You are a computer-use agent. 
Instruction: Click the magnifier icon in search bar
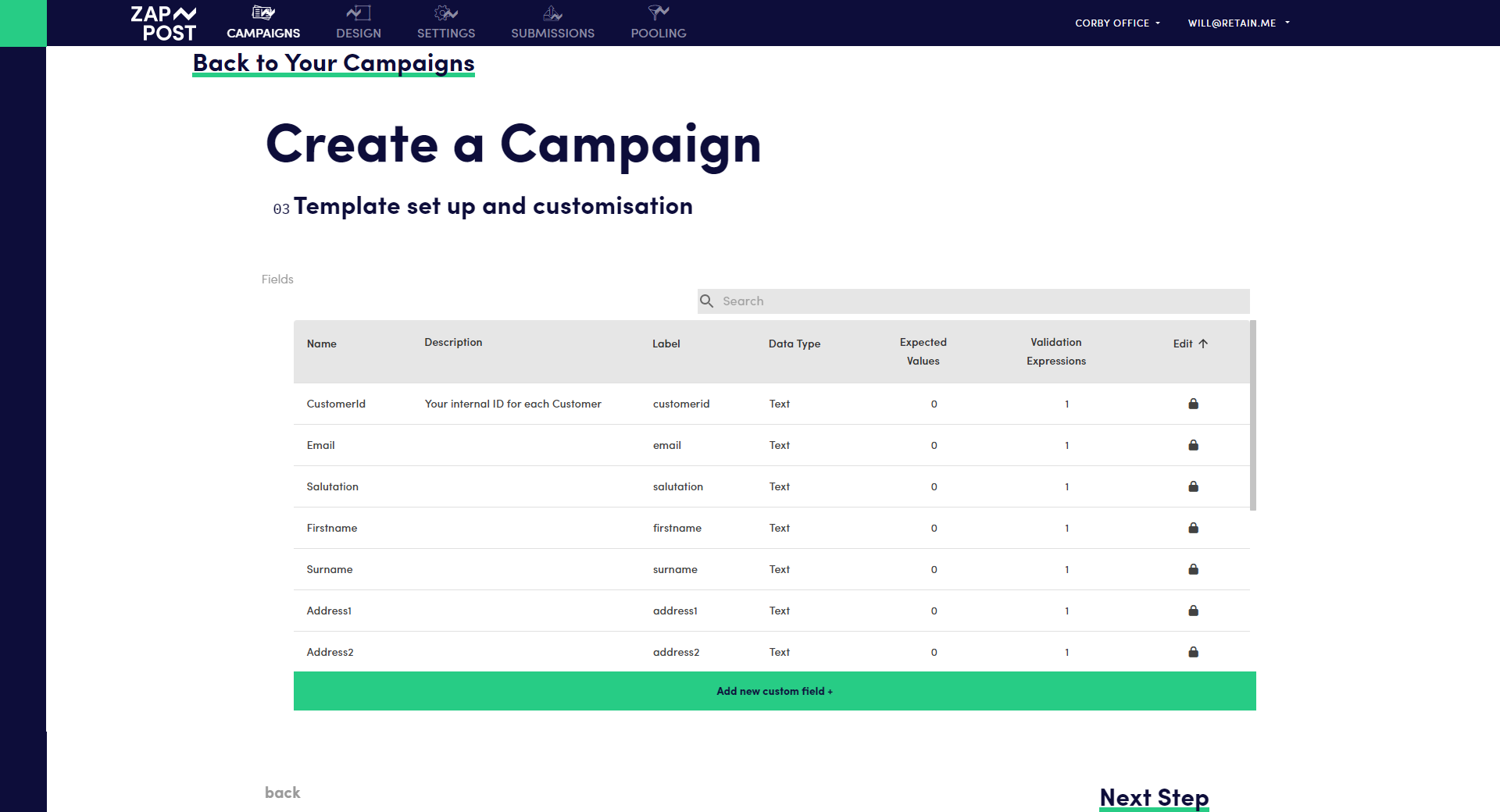coord(707,301)
